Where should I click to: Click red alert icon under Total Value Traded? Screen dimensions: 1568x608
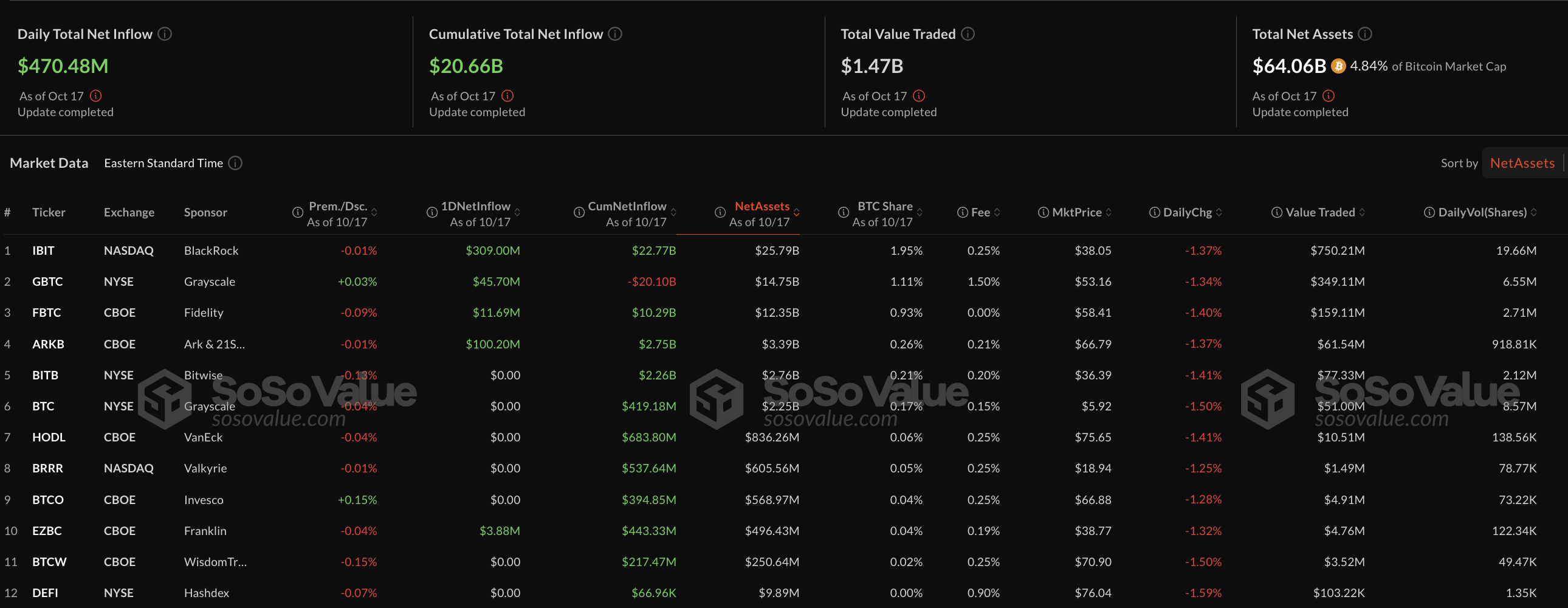(919, 95)
